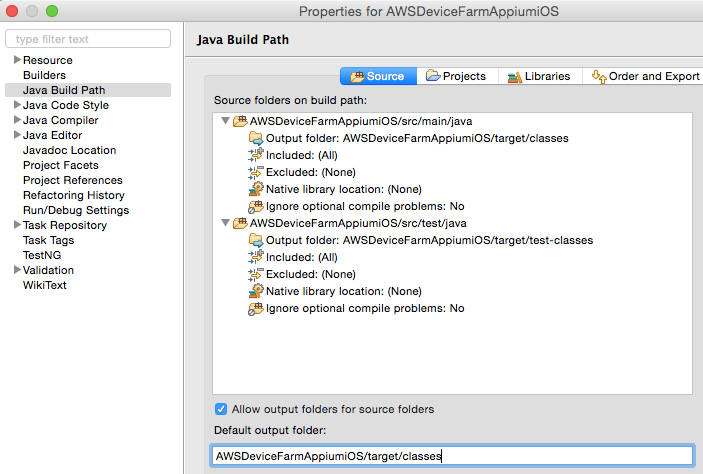Open the WikiText properties page
Viewport: 703px width, 474px height.
[x=44, y=285]
